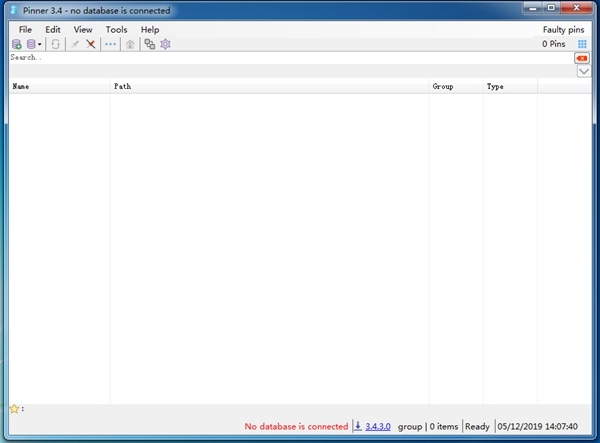Click the 0 Pins counter text

point(553,44)
